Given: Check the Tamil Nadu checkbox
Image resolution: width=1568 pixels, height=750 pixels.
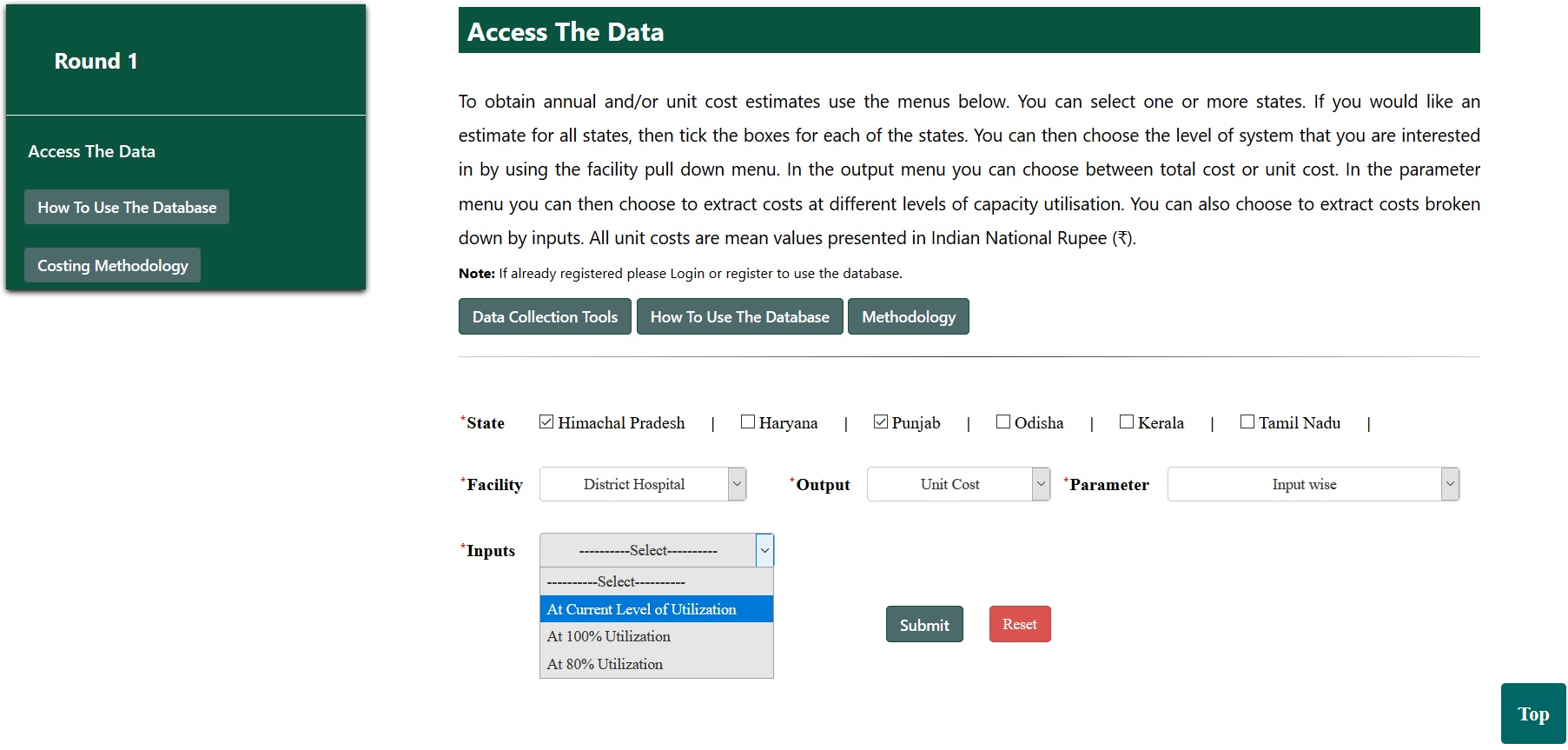Looking at the screenshot, I should (1247, 422).
